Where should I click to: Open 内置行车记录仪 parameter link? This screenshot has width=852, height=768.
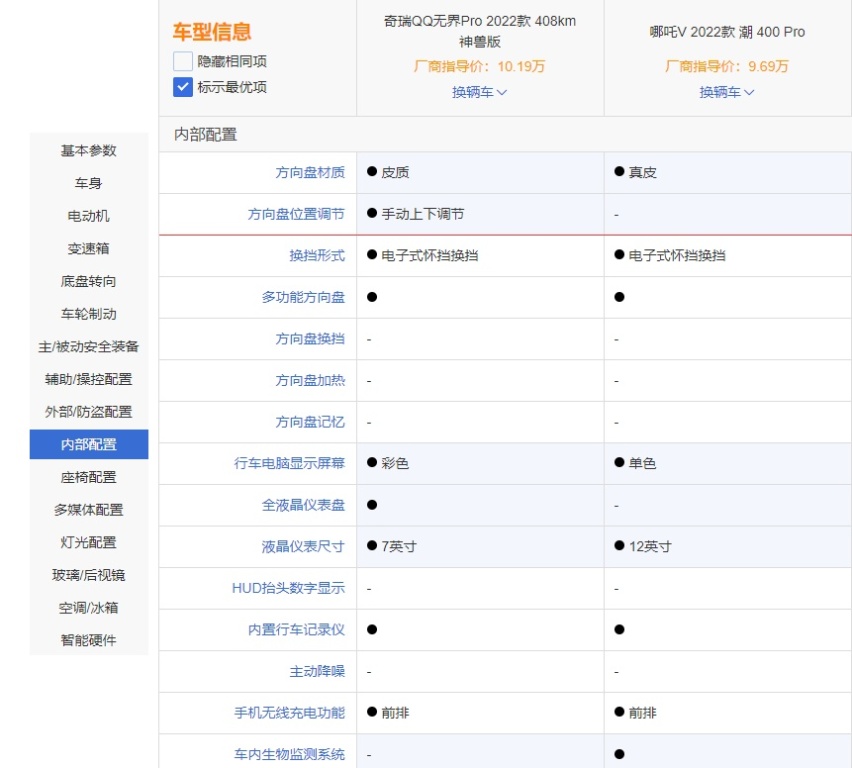[296, 629]
